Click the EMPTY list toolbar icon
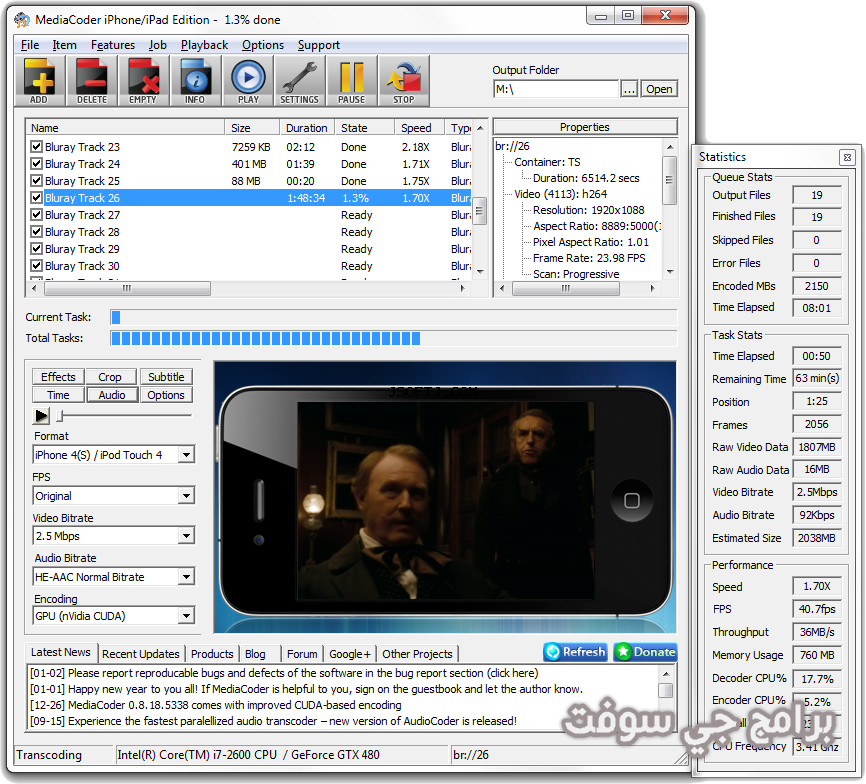This screenshot has width=866, height=784. click(143, 81)
